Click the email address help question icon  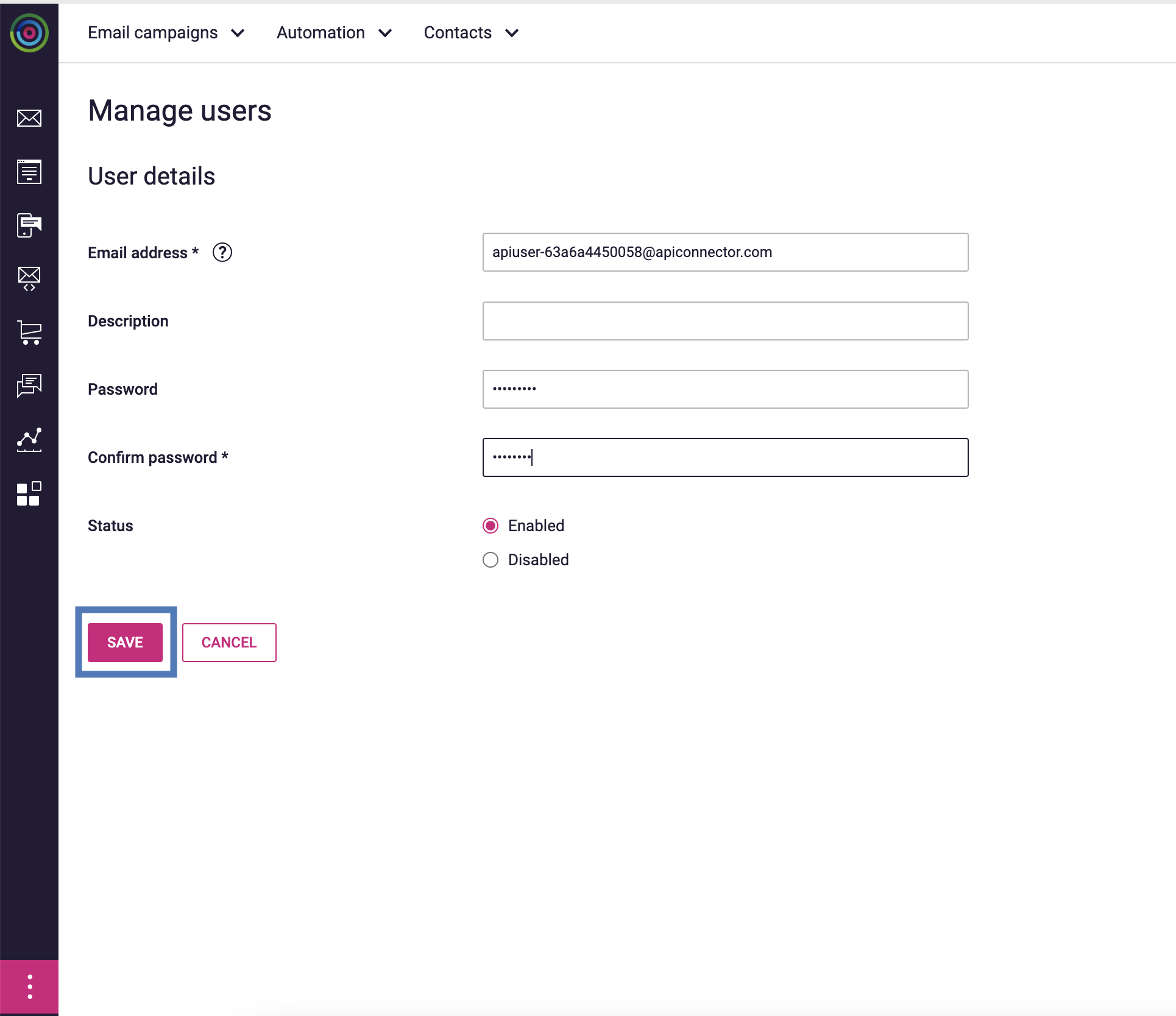click(222, 252)
